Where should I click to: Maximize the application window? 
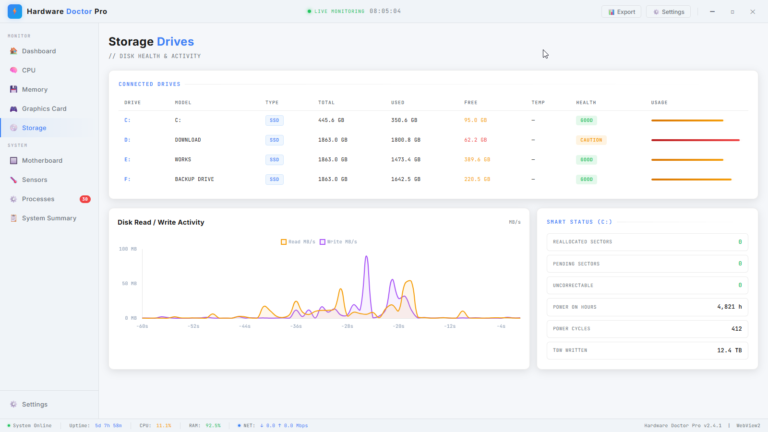(732, 12)
